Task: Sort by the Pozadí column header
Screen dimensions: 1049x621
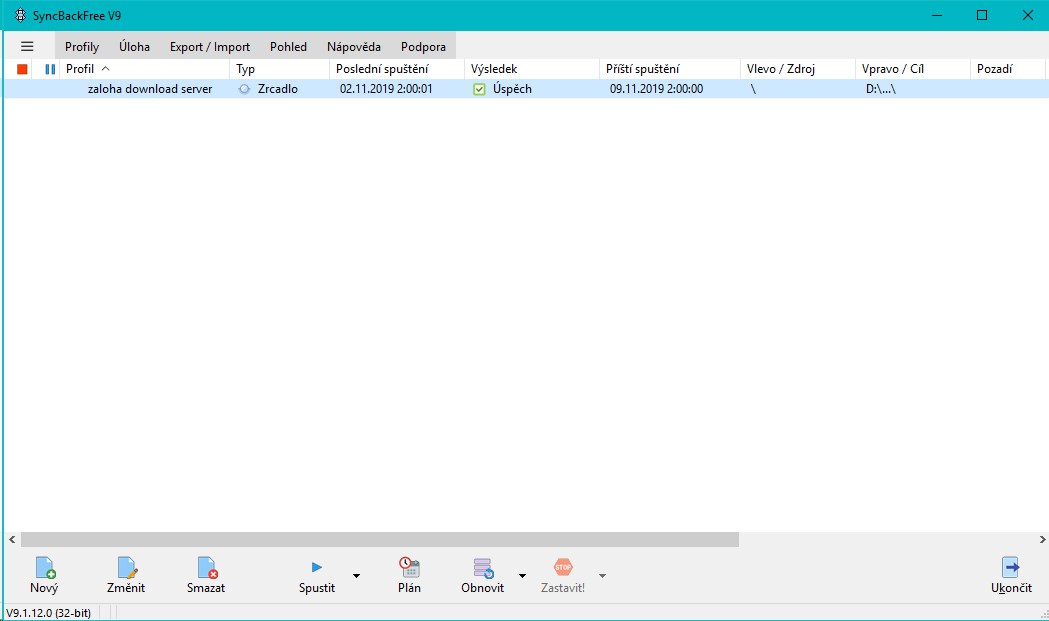Action: [x=1007, y=69]
